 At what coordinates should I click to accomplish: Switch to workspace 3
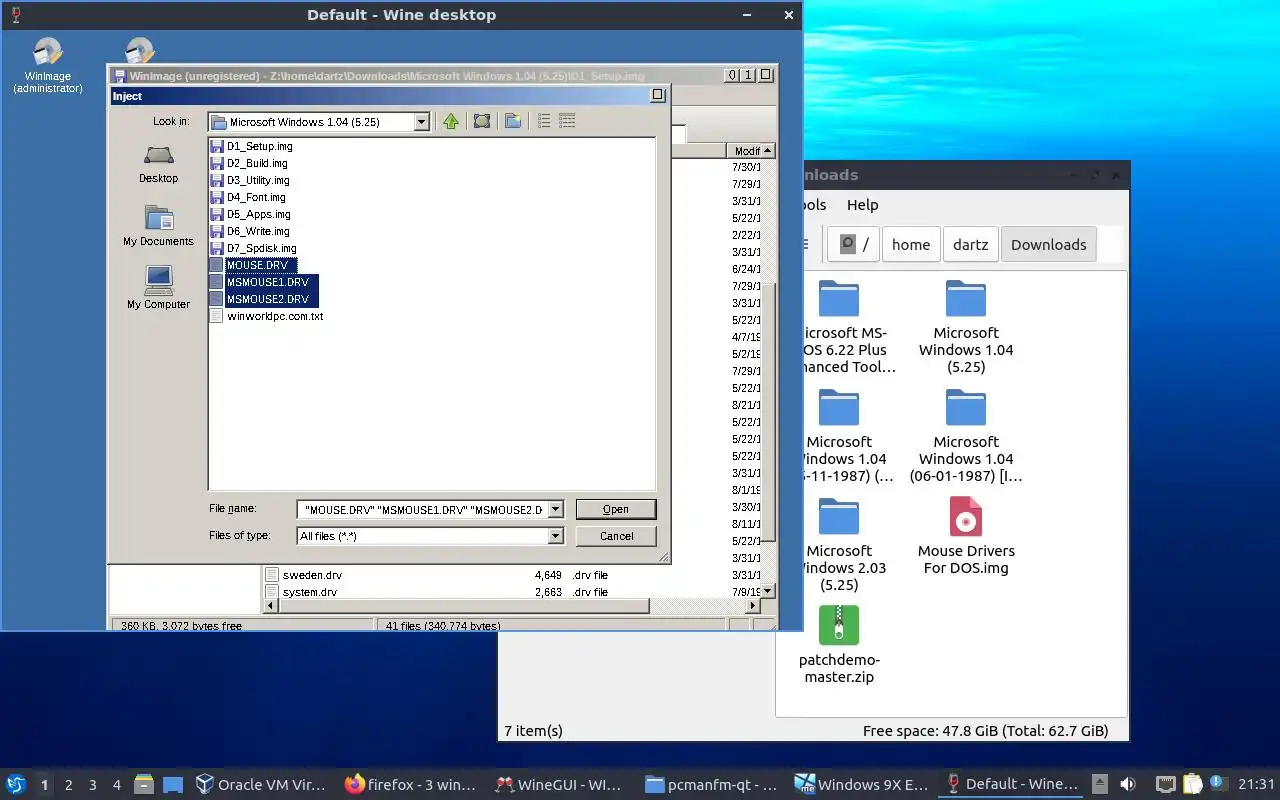point(93,785)
